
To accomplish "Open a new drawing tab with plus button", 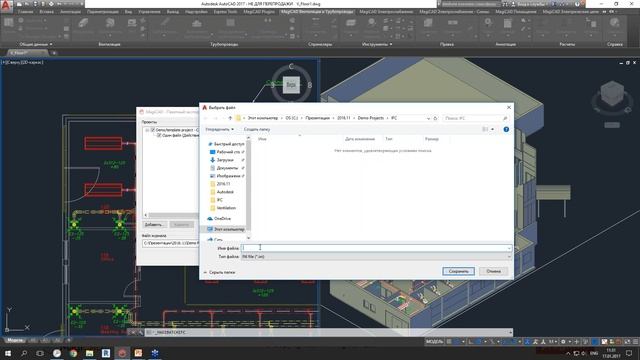I will pyautogui.click(x=53, y=53).
